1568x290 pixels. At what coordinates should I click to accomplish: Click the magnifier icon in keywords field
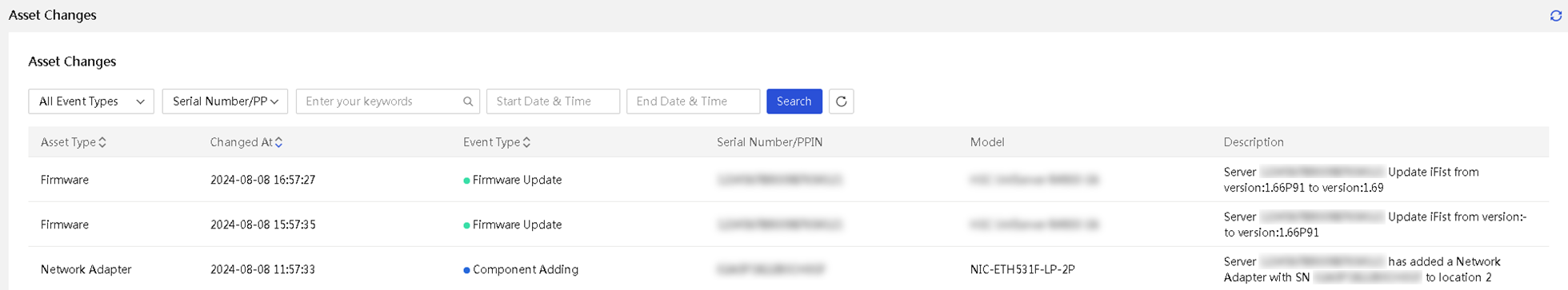click(468, 101)
